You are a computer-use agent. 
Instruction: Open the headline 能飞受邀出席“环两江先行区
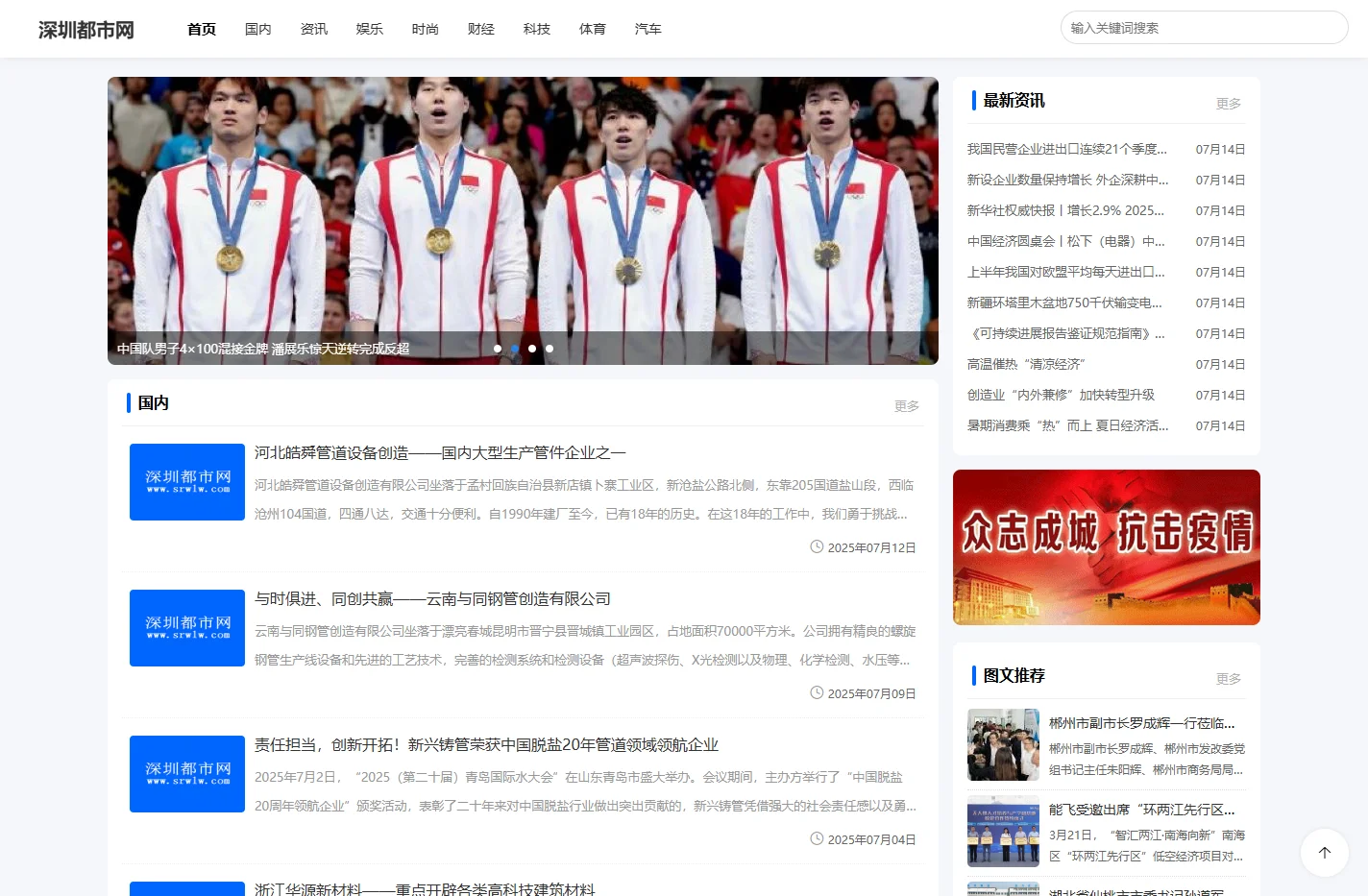[1142, 810]
